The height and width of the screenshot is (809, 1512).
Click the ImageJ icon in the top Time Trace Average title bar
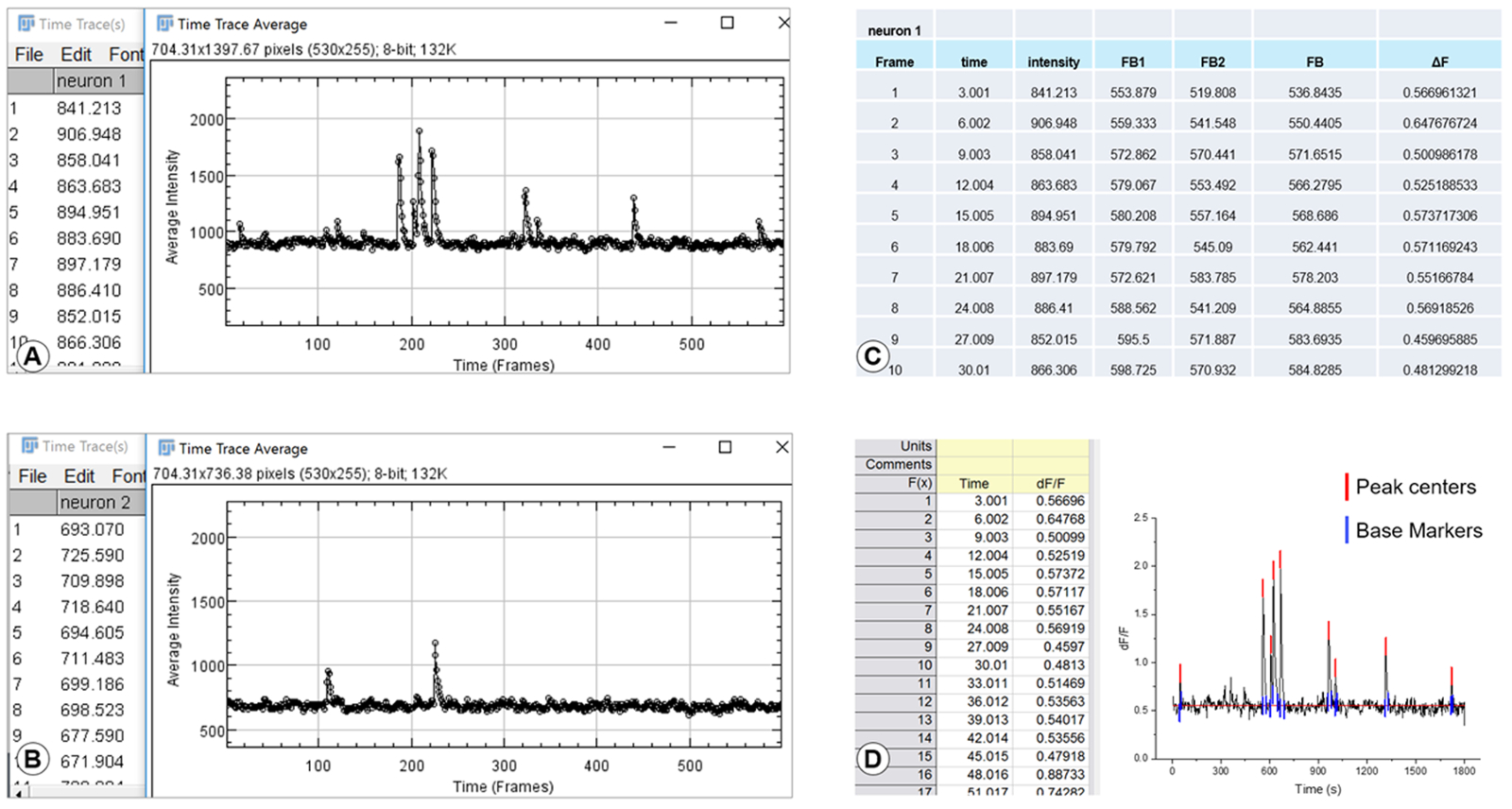click(164, 24)
